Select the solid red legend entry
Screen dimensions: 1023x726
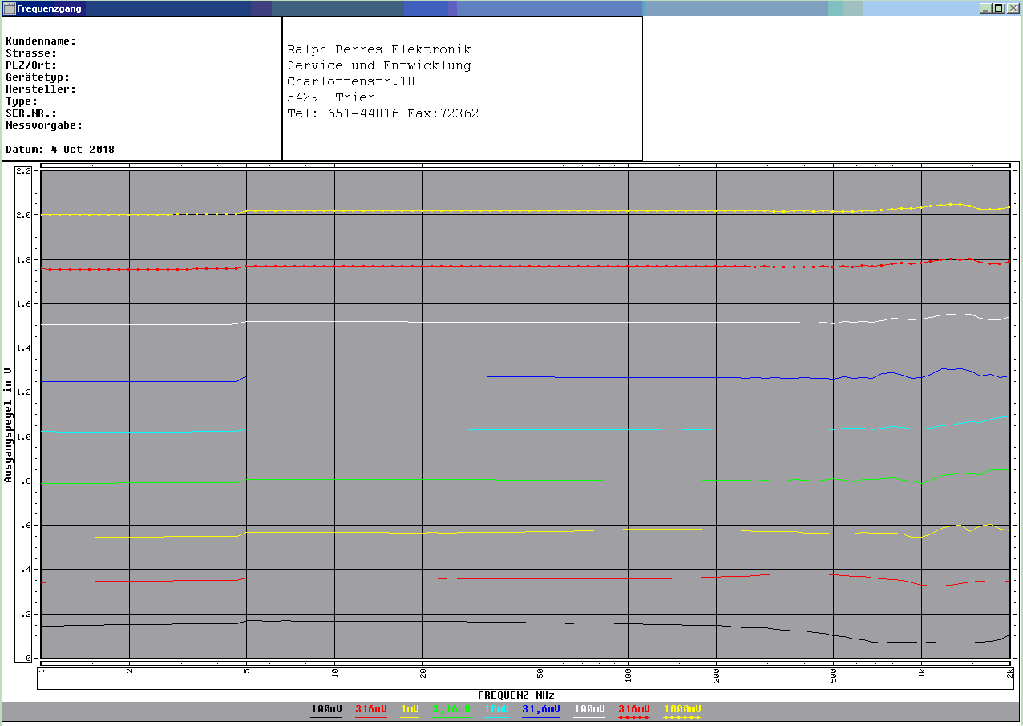[x=371, y=711]
